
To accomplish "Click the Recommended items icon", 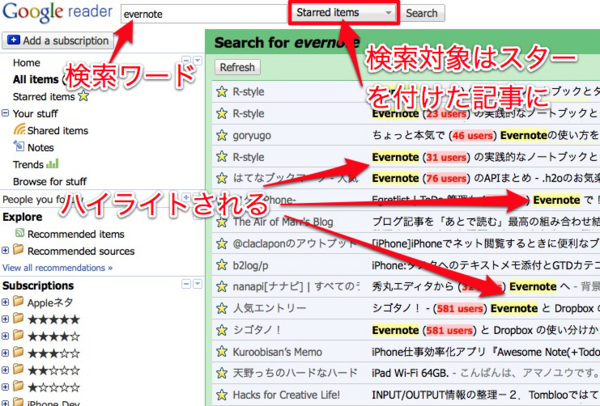I will tap(19, 233).
